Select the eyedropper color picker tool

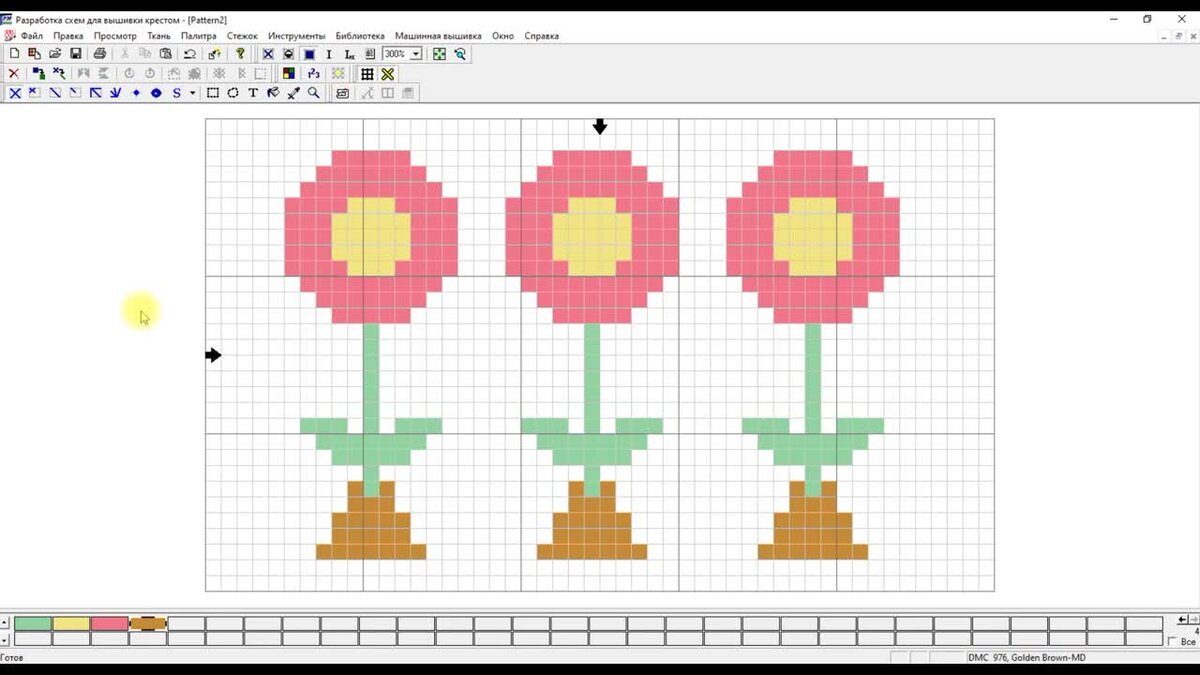pos(293,93)
